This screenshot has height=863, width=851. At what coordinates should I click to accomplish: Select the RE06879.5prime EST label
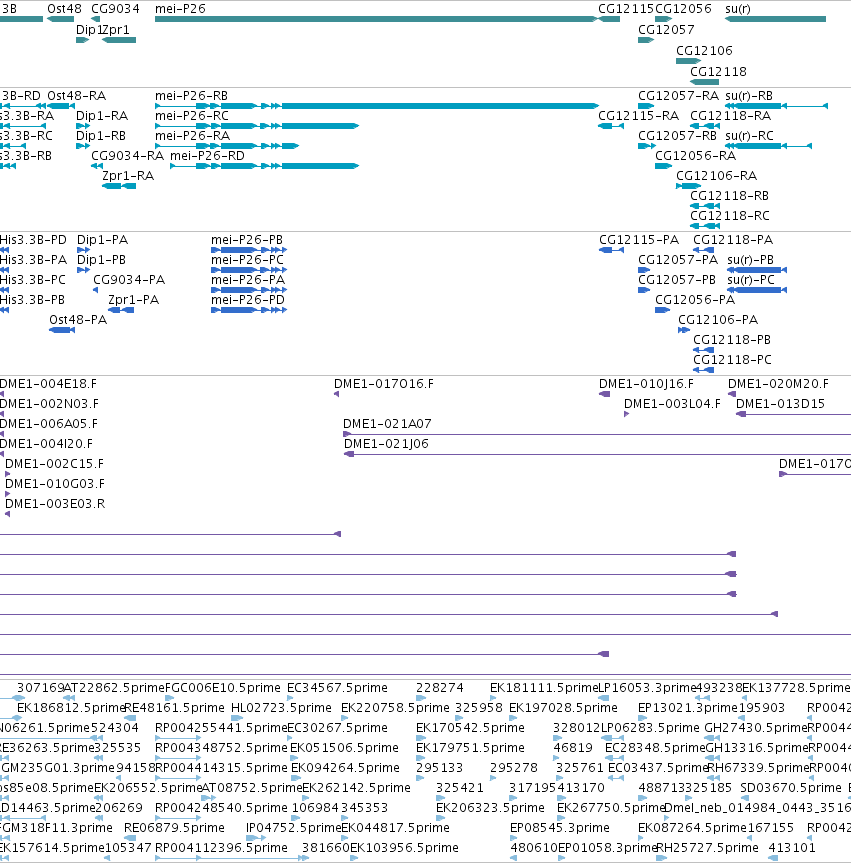[x=174, y=828]
